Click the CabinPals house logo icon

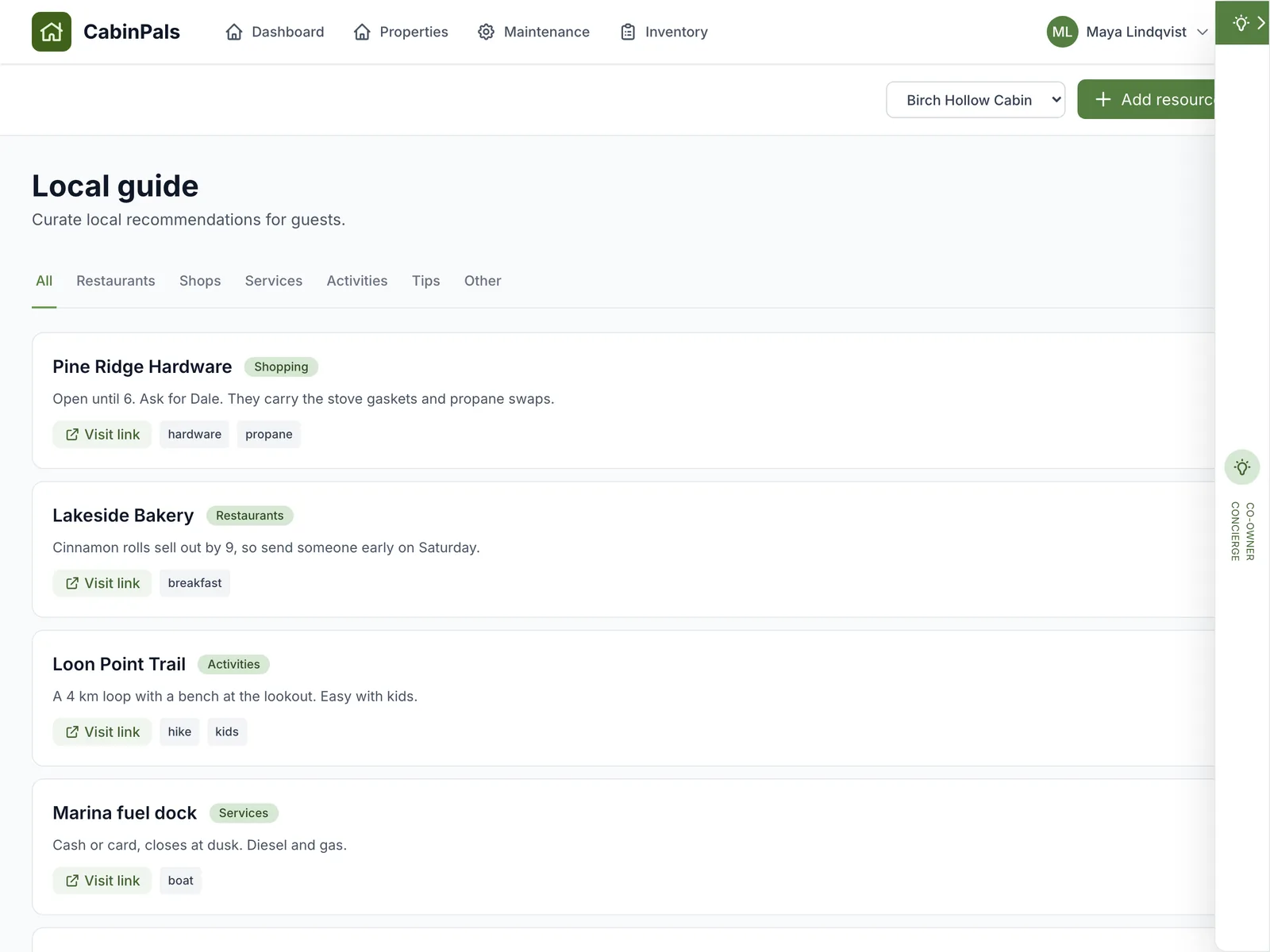pos(52,32)
